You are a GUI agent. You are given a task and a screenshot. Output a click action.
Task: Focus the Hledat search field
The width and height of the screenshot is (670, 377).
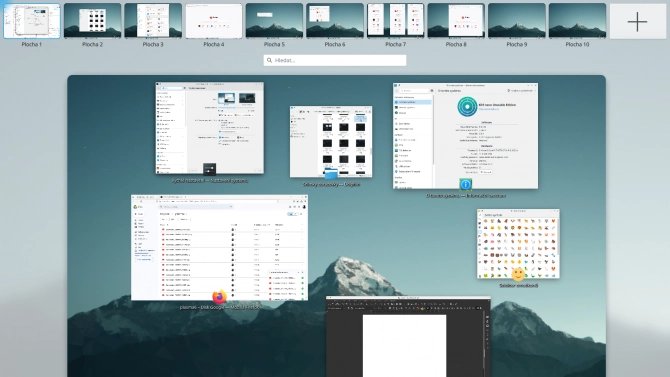pyautogui.click(x=335, y=60)
